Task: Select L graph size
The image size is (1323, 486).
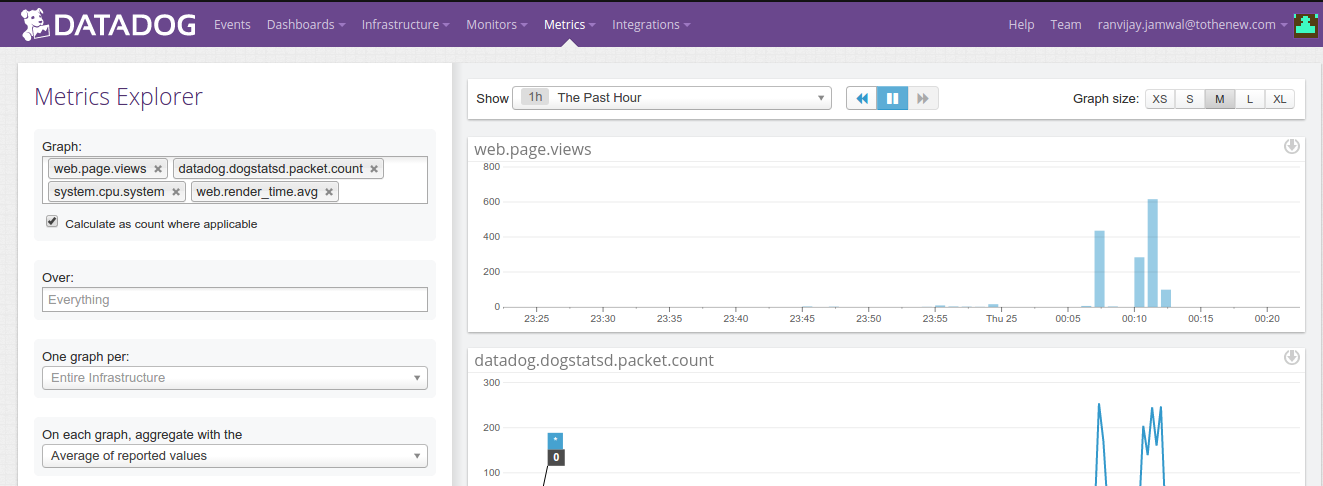Action: coord(1250,99)
